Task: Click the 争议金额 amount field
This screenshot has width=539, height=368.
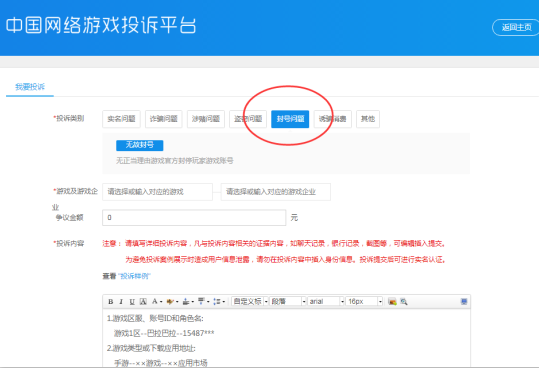Action: pos(194,218)
